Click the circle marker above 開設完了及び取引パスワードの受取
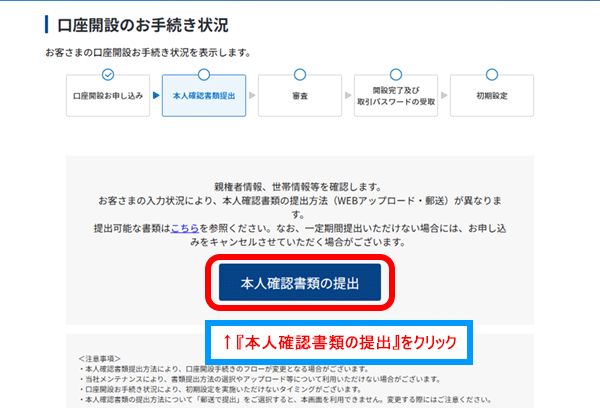The width and height of the screenshot is (600, 408). point(396,75)
